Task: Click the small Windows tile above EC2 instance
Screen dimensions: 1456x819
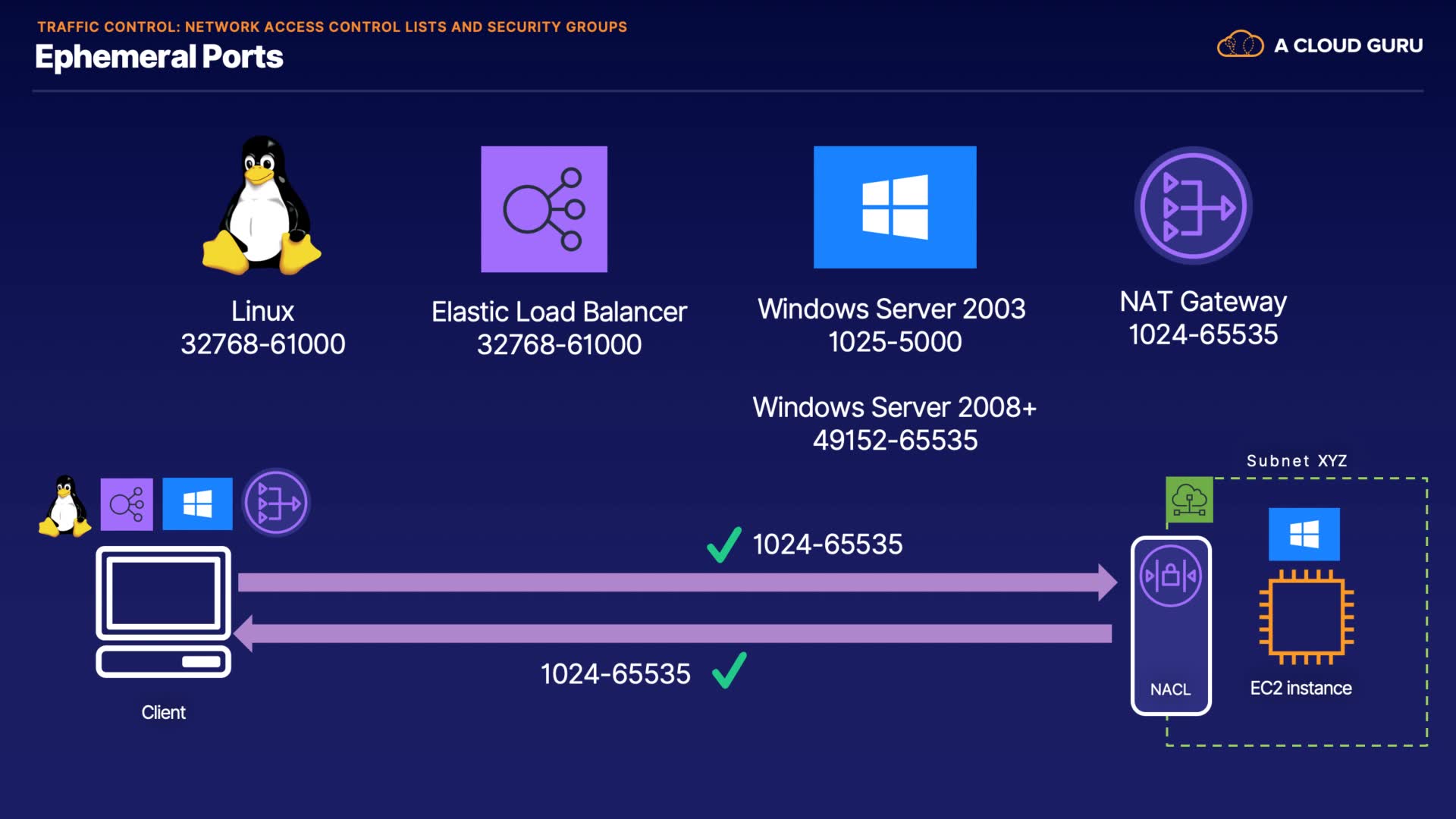Action: 1304,534
